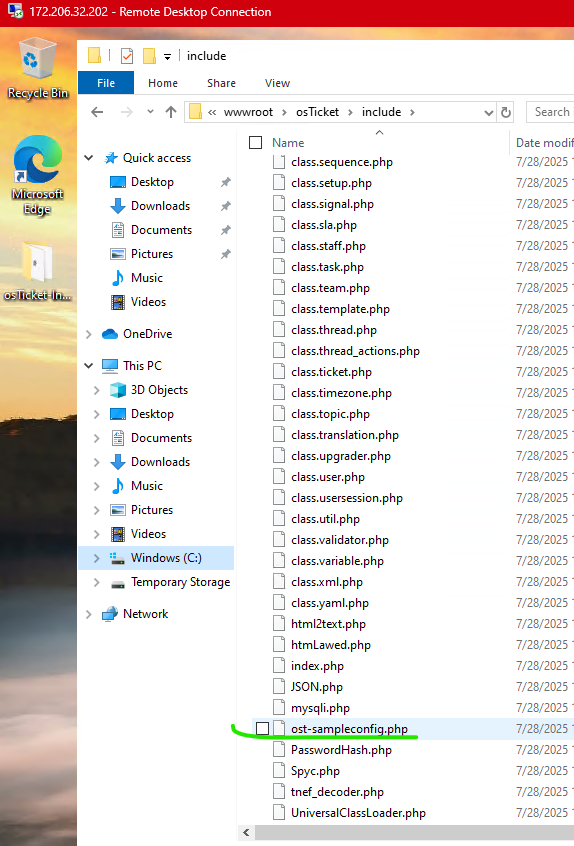Expand the Network tree node
The width and height of the screenshot is (574, 846).
[88, 614]
